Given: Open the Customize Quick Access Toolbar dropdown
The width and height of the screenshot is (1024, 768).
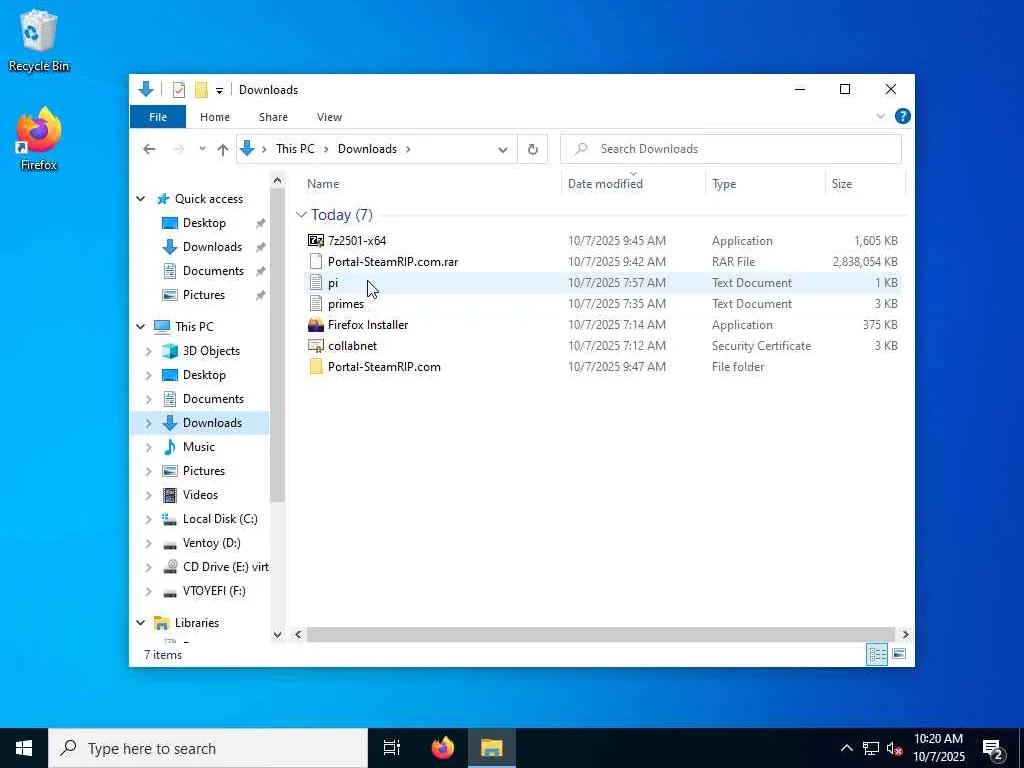Looking at the screenshot, I should tap(219, 91).
